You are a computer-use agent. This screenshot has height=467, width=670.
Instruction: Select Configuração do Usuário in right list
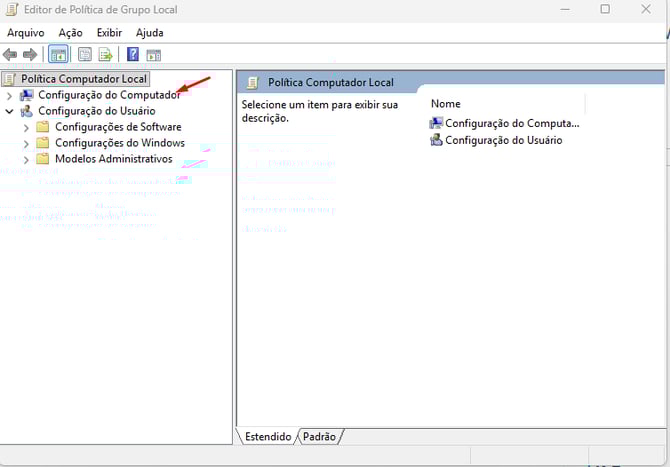(503, 140)
